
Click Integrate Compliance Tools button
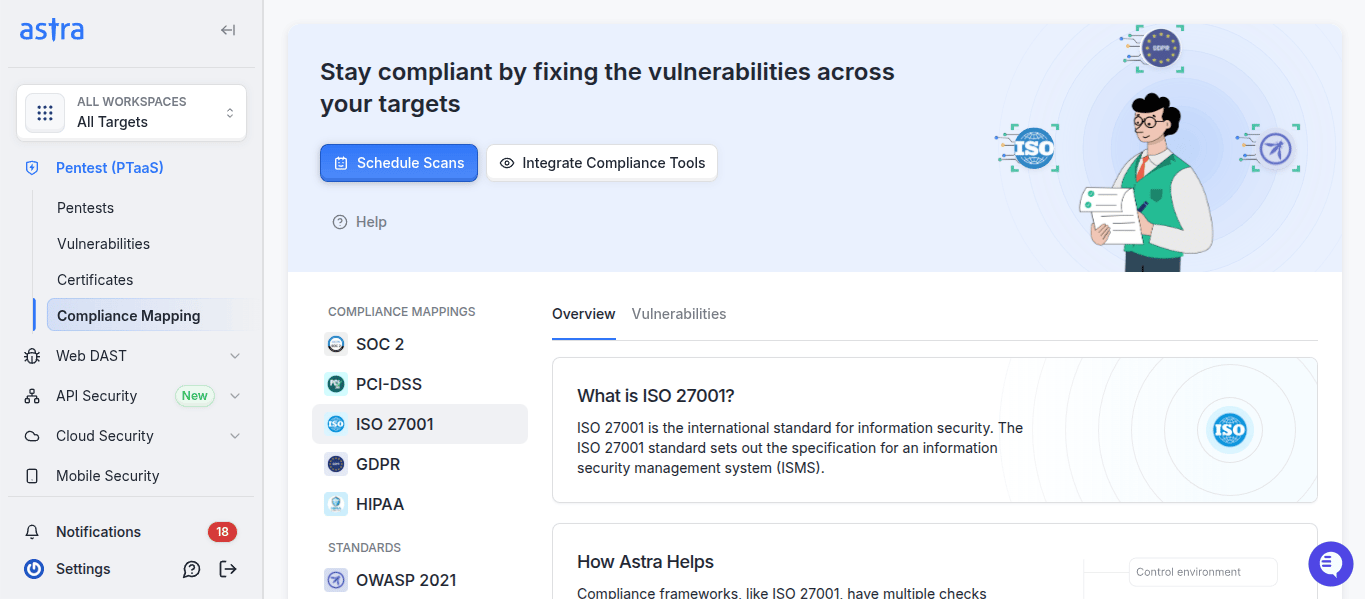click(602, 163)
